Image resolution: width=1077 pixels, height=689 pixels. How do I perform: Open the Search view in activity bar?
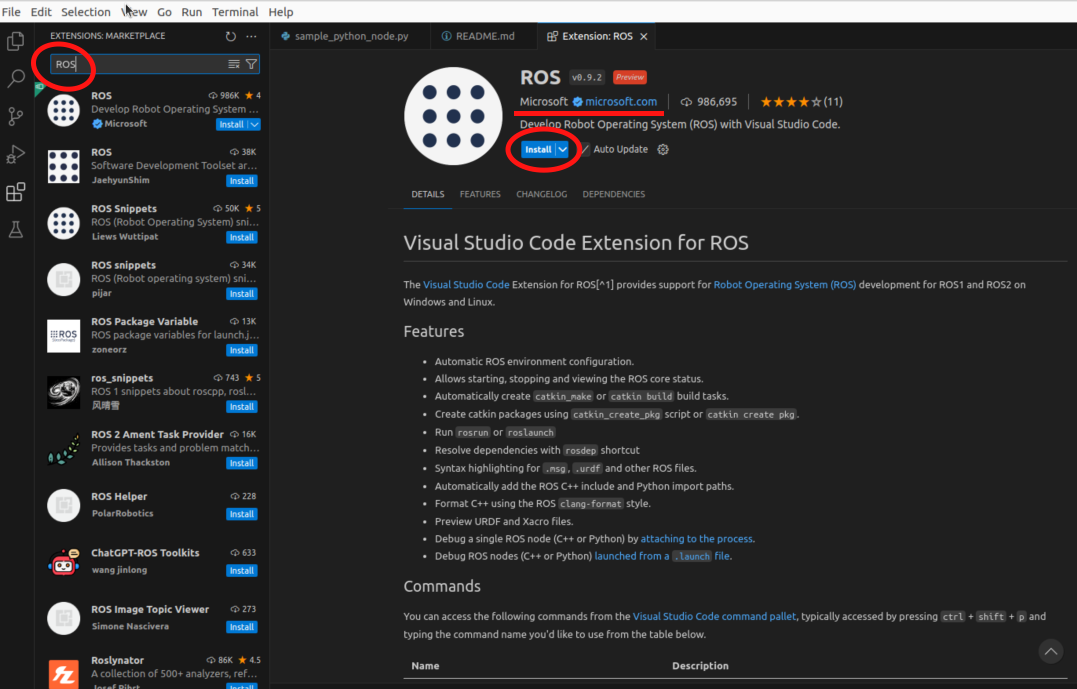pos(15,78)
